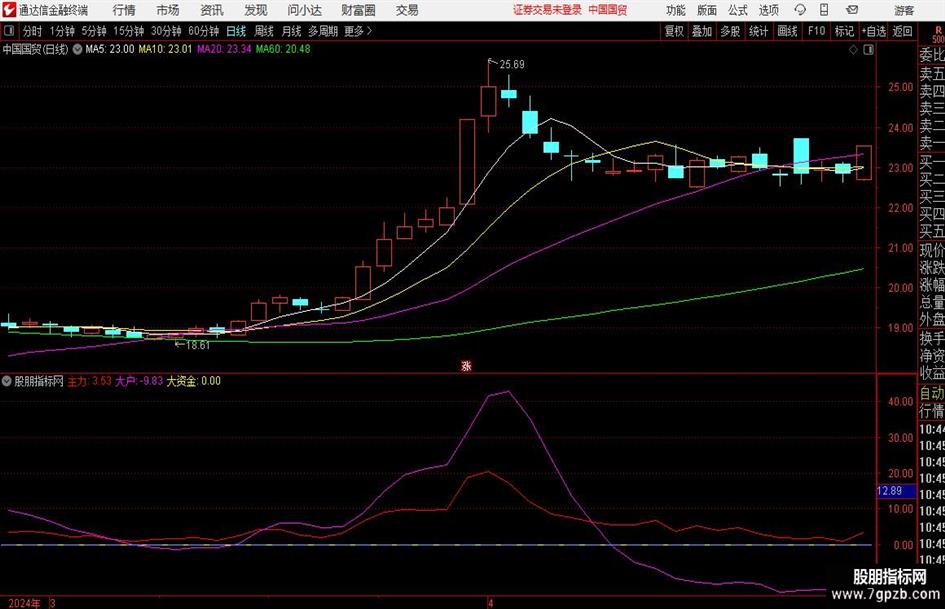Open the 多周期 multi-period view
This screenshot has height=609, width=945.
point(323,31)
